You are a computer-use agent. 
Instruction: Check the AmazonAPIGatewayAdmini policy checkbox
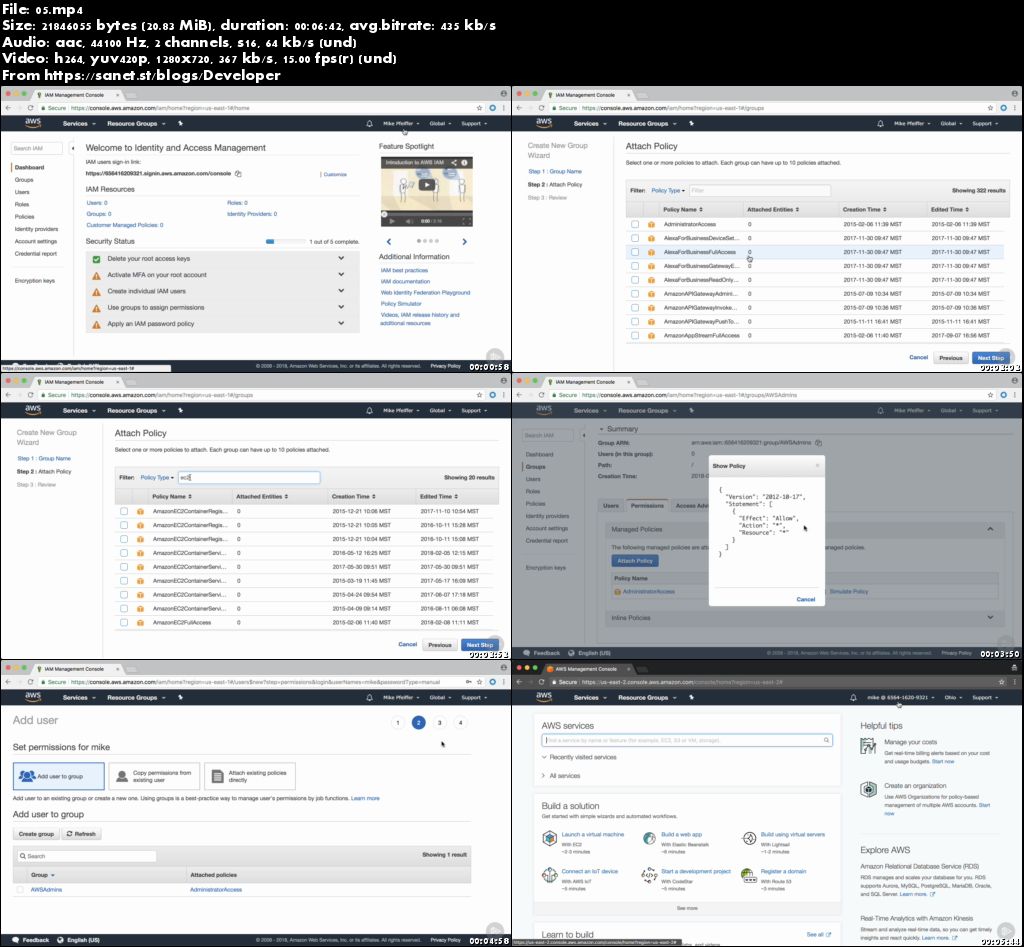[635, 294]
